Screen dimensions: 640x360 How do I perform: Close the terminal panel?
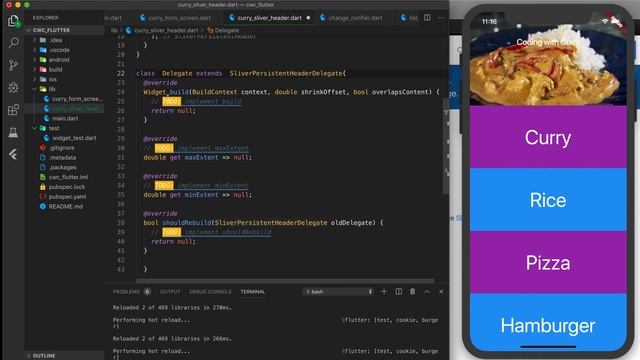(x=441, y=291)
